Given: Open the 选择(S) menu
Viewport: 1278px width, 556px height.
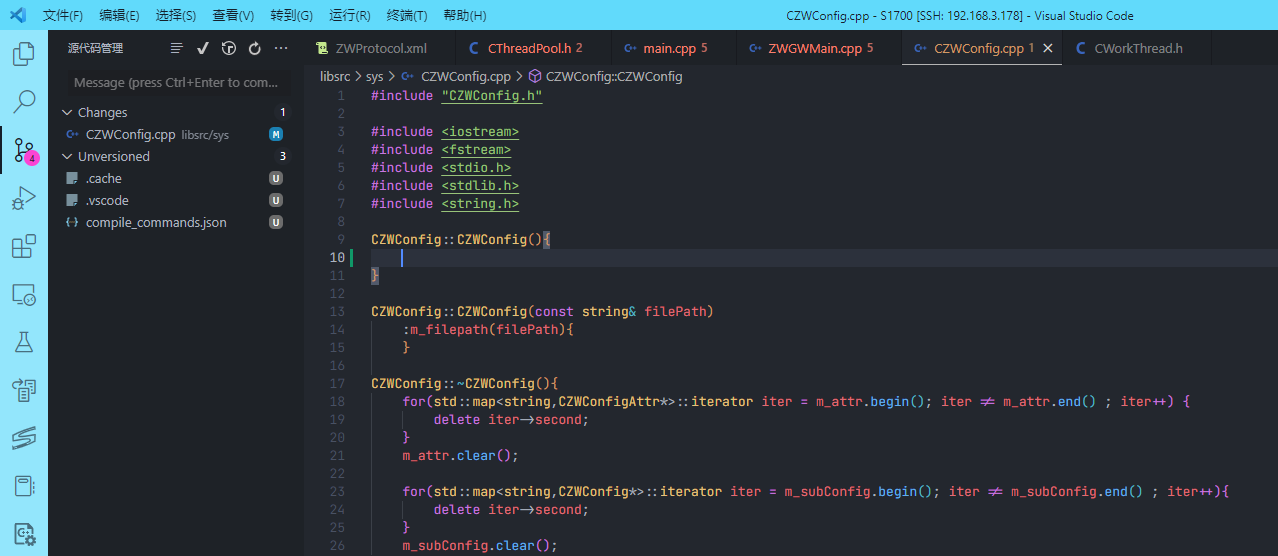Looking at the screenshot, I should point(176,15).
